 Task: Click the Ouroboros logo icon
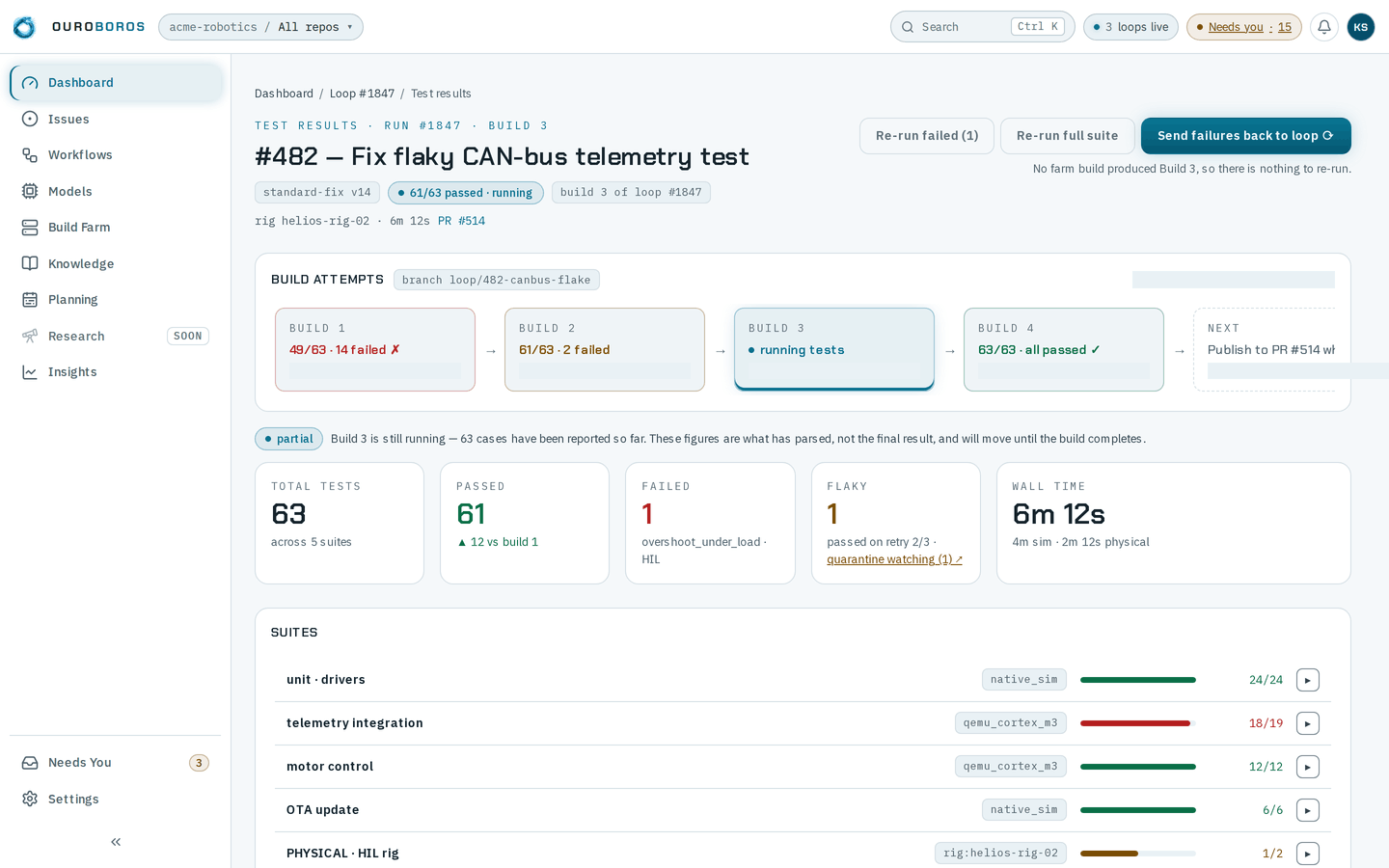[x=24, y=27]
